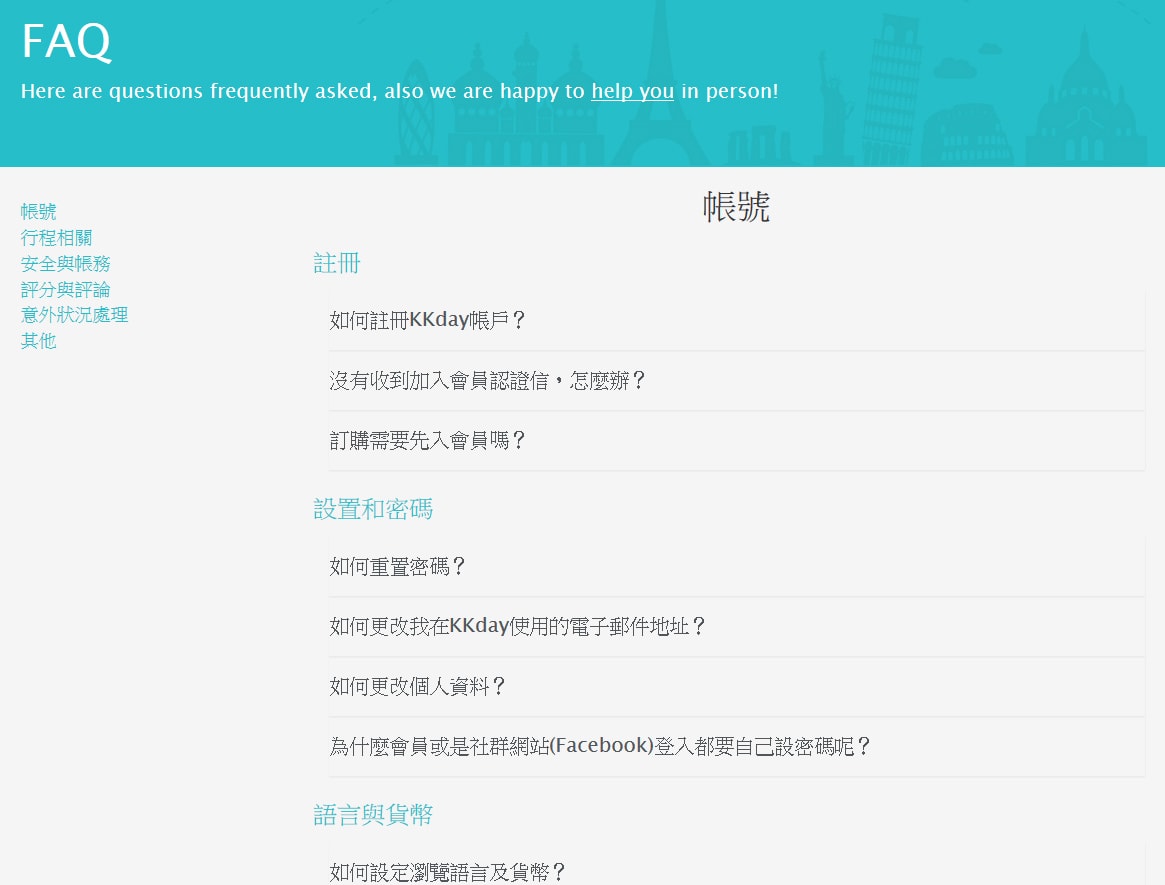Select 行程相關 in the left sidebar
Viewport: 1165px width, 885px height.
(56, 238)
